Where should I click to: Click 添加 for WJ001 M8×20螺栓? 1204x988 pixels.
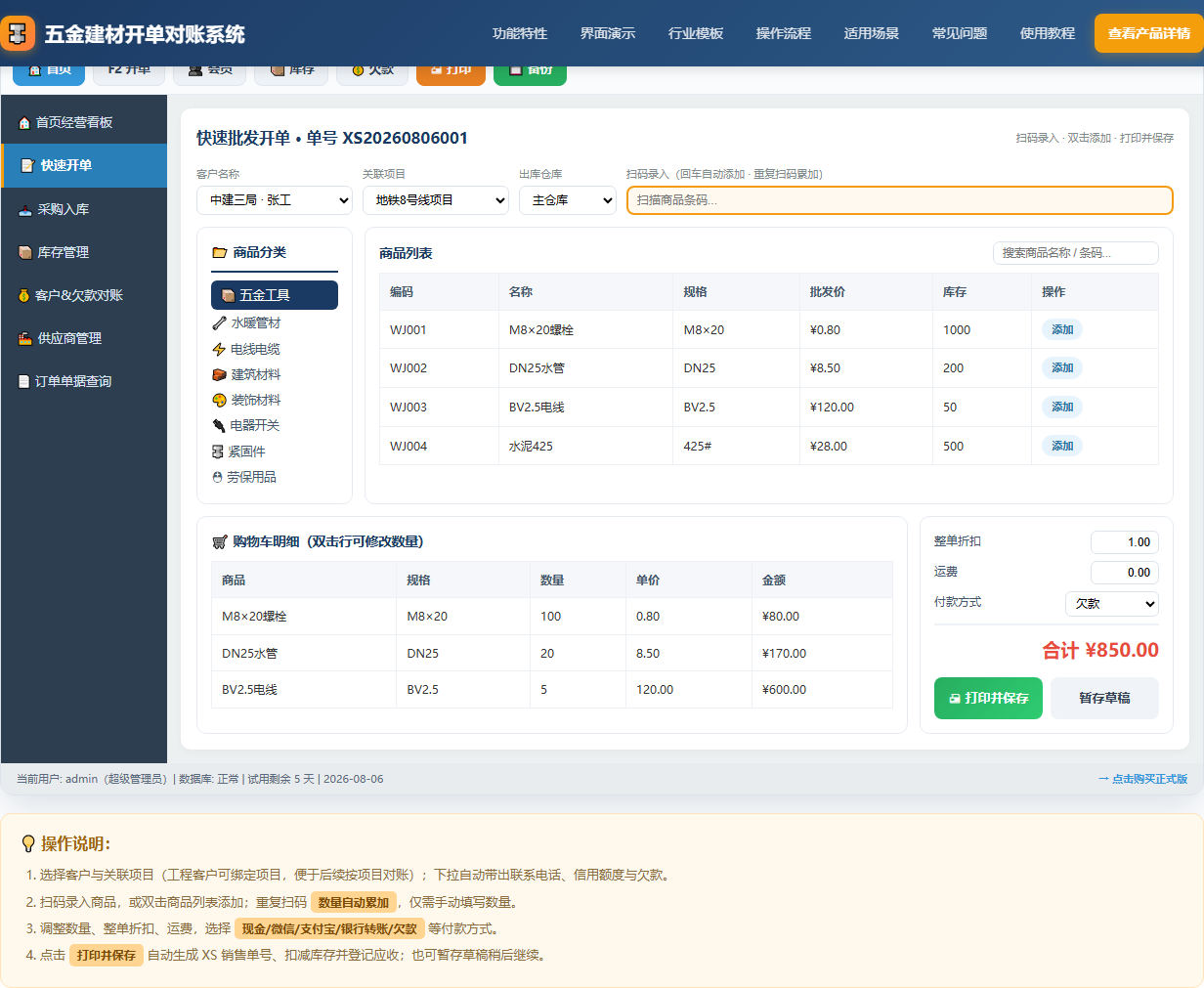pyautogui.click(x=1062, y=330)
